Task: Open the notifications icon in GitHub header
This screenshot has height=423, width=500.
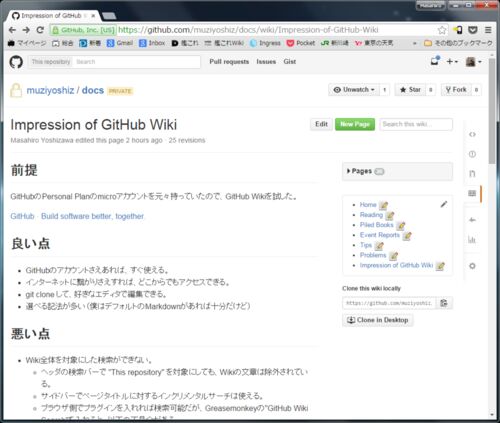Action: click(x=435, y=61)
